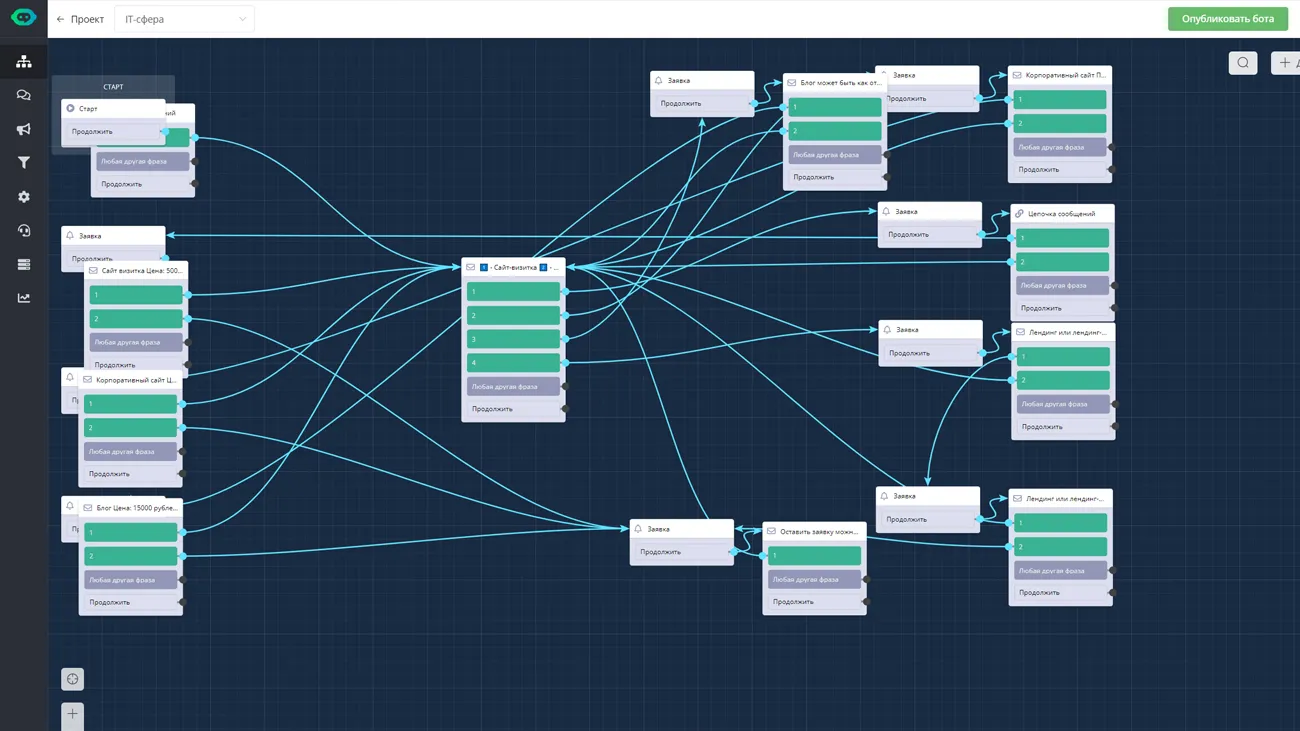Open the funnel icon in sidebar
This screenshot has width=1300, height=731.
point(23,163)
